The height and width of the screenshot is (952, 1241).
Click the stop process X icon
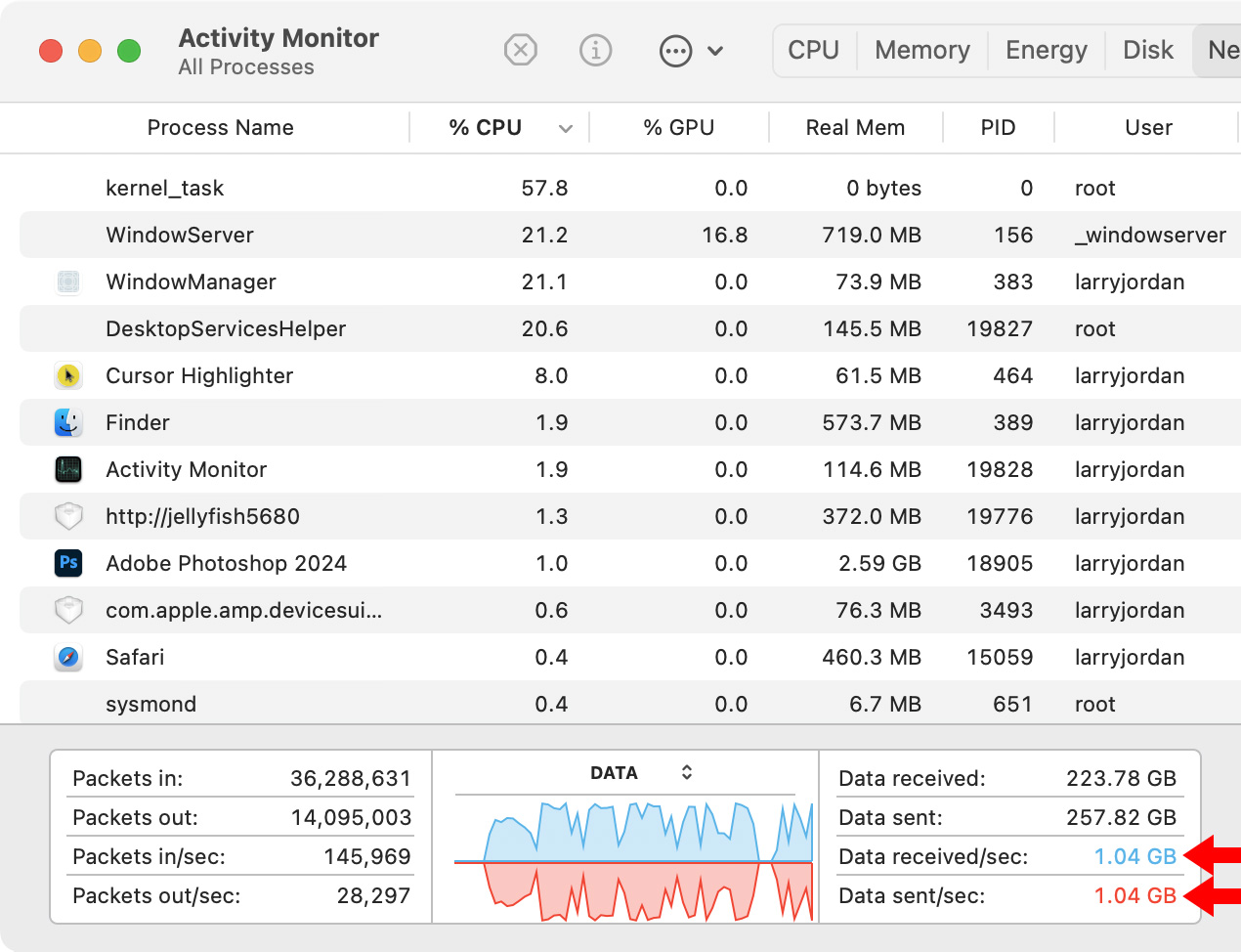tap(520, 50)
